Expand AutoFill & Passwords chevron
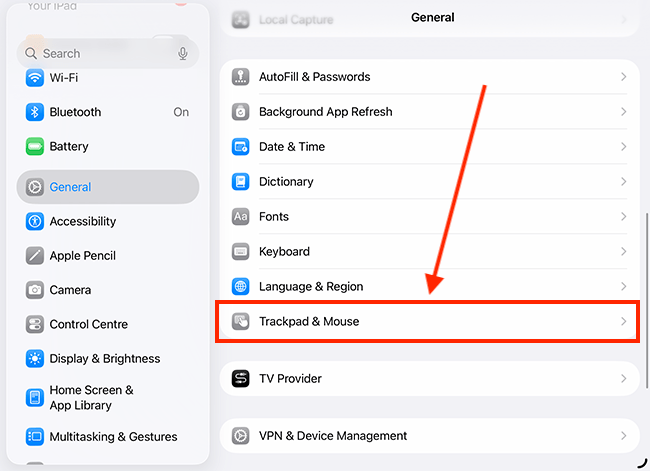650x471 pixels. coord(623,77)
